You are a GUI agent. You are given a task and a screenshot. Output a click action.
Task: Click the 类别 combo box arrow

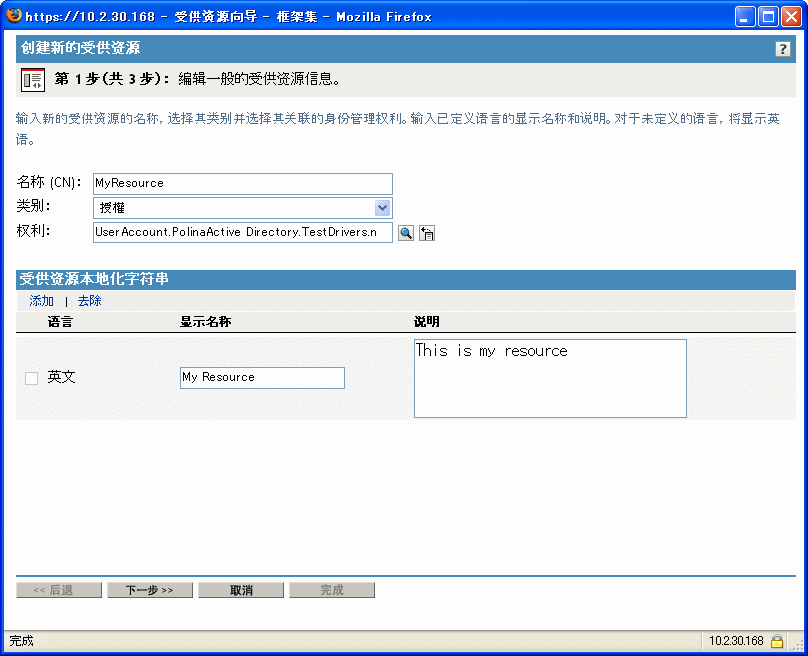click(x=383, y=207)
